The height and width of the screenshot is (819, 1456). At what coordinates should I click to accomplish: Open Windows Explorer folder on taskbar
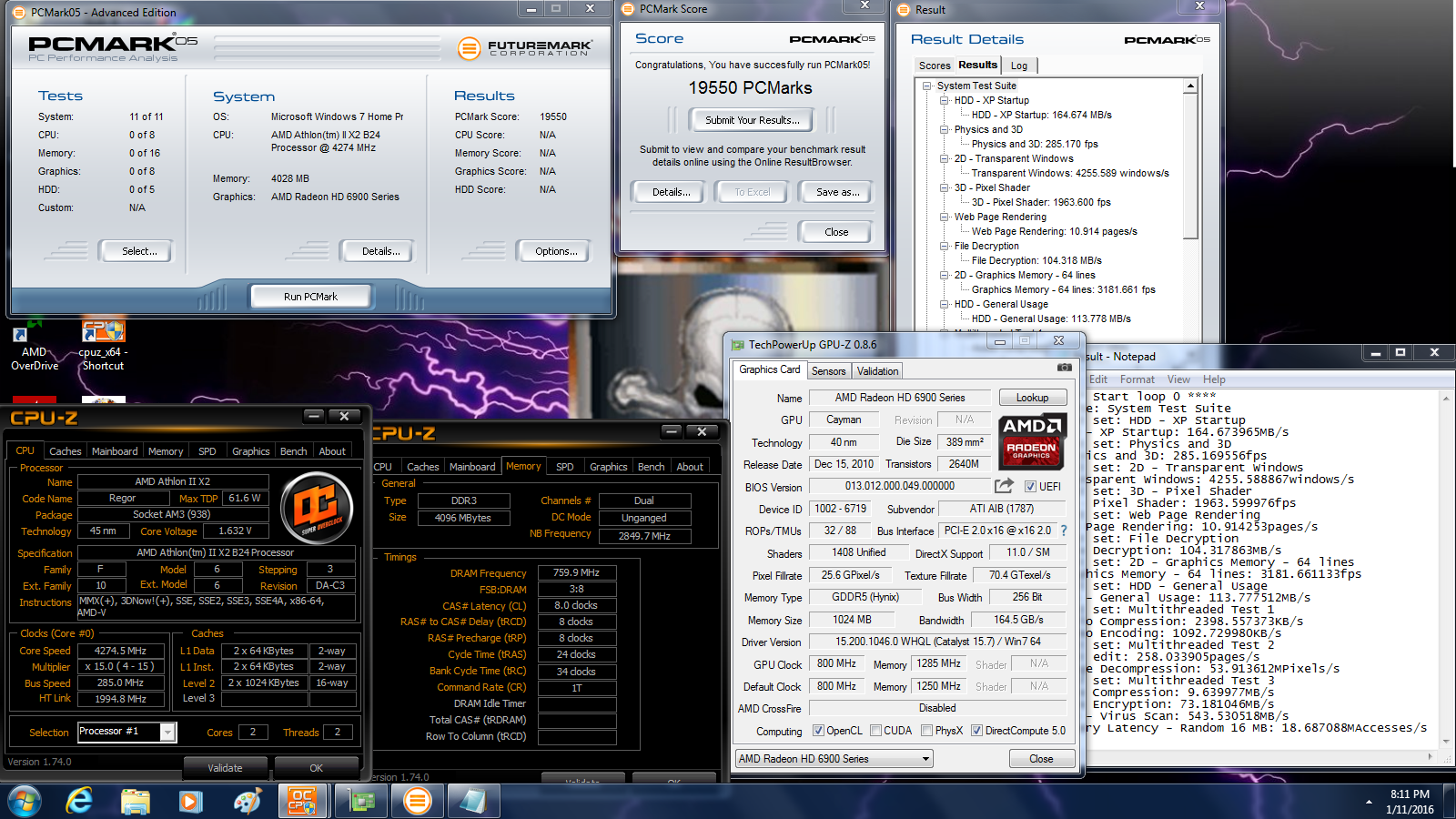136,801
